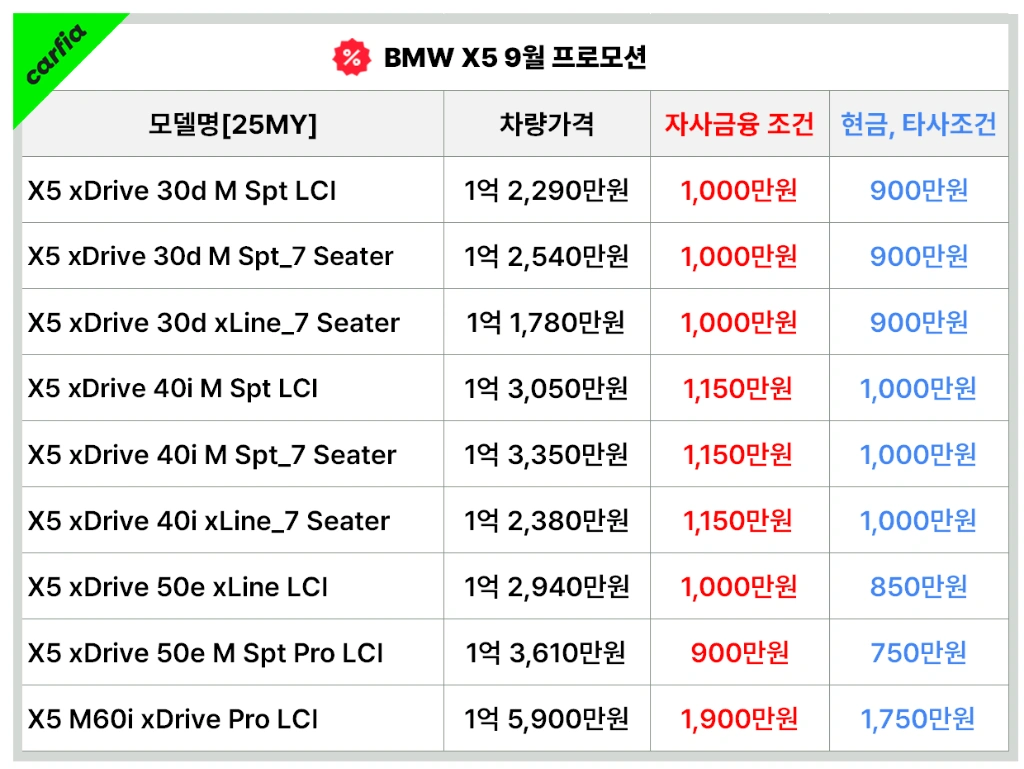
Task: Click the red percent discount badge icon
Action: click(x=350, y=58)
